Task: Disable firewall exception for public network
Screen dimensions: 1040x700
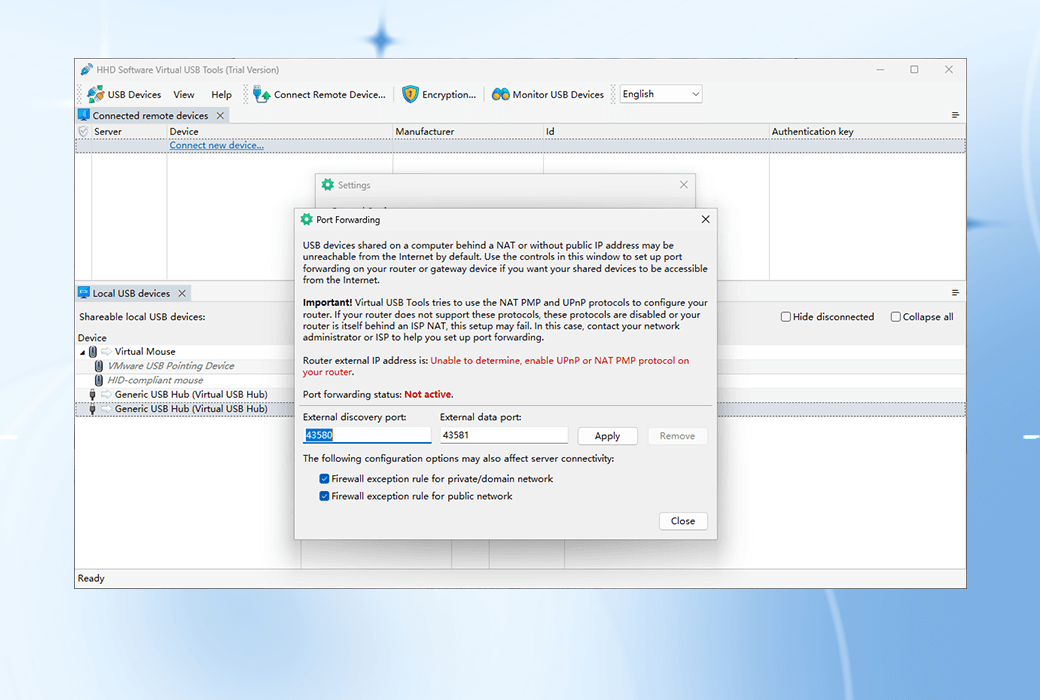Action: [x=324, y=495]
